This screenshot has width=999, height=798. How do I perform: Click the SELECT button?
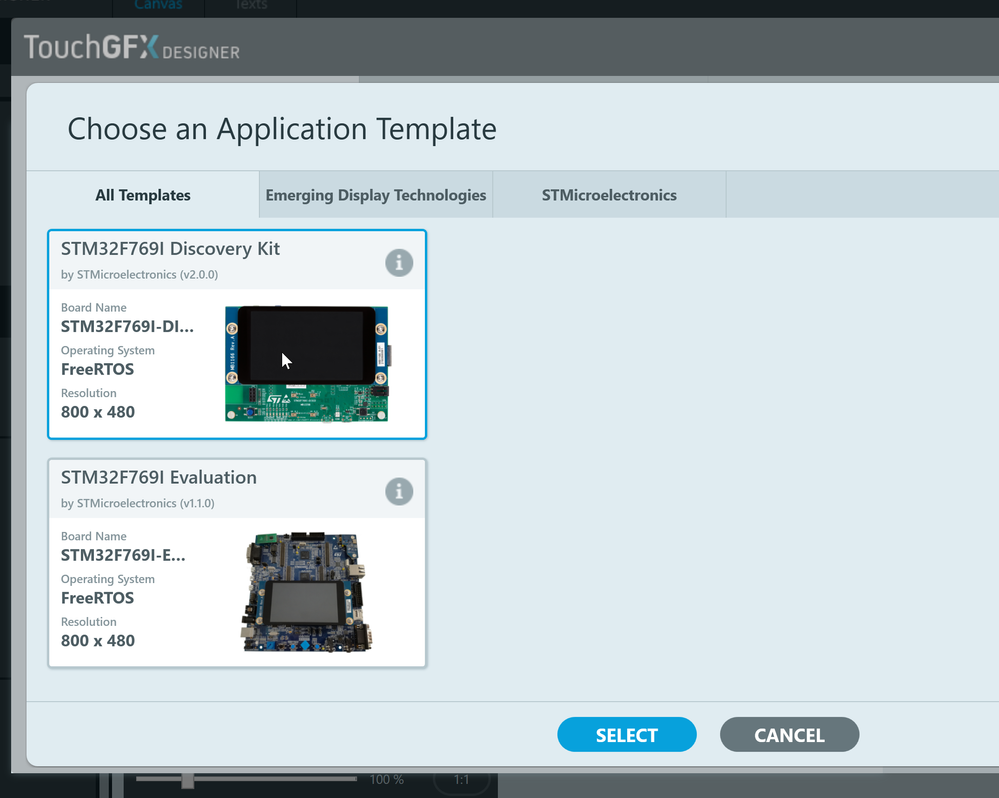pos(627,734)
